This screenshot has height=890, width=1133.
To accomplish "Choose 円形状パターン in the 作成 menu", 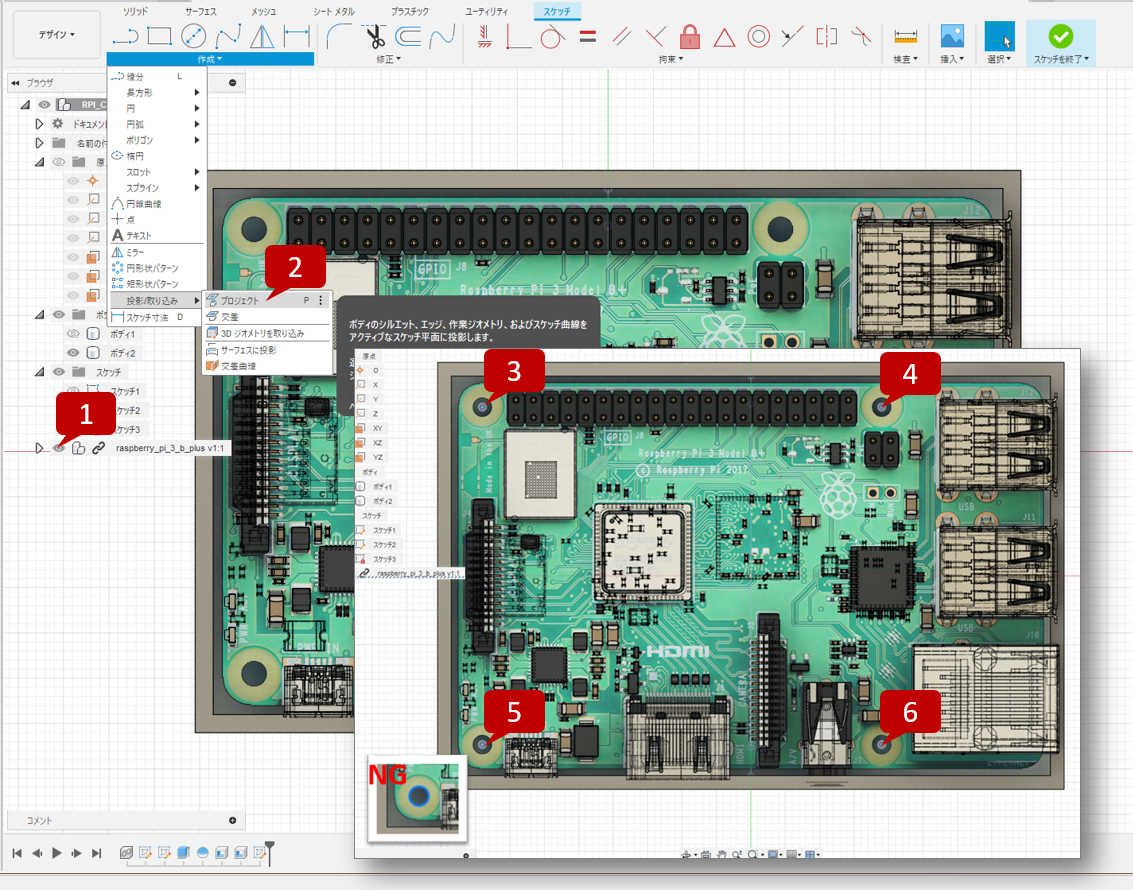I will [x=152, y=268].
